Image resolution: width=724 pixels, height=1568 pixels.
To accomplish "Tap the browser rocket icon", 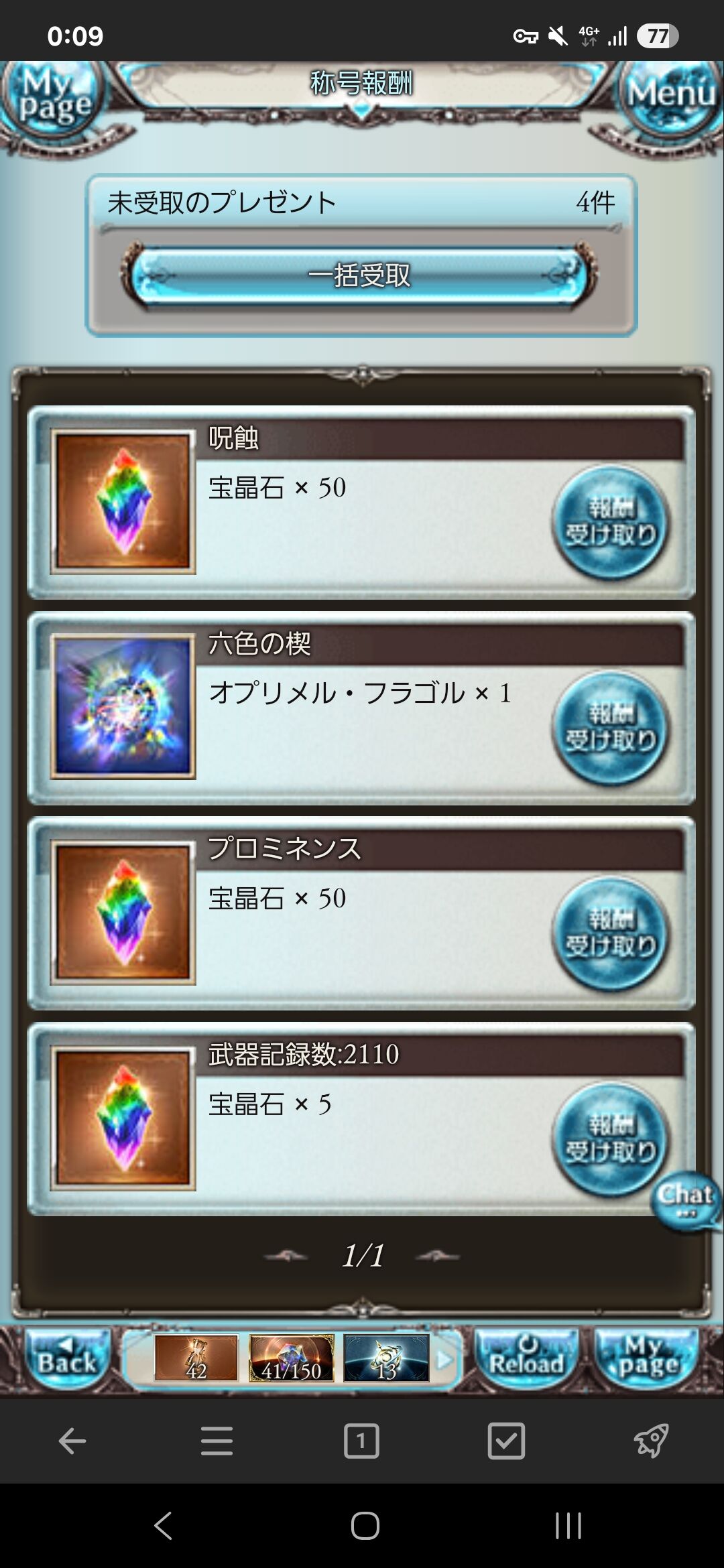I will click(651, 1441).
